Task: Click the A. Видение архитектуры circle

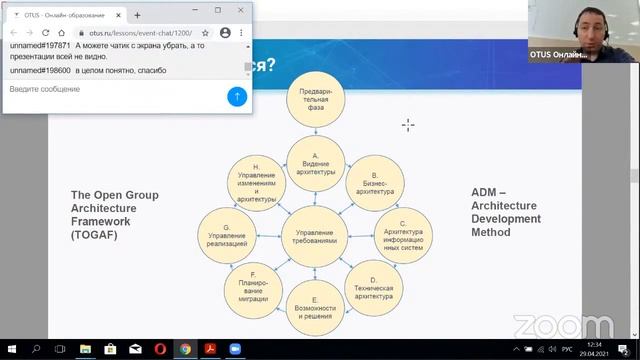Action: [316, 163]
